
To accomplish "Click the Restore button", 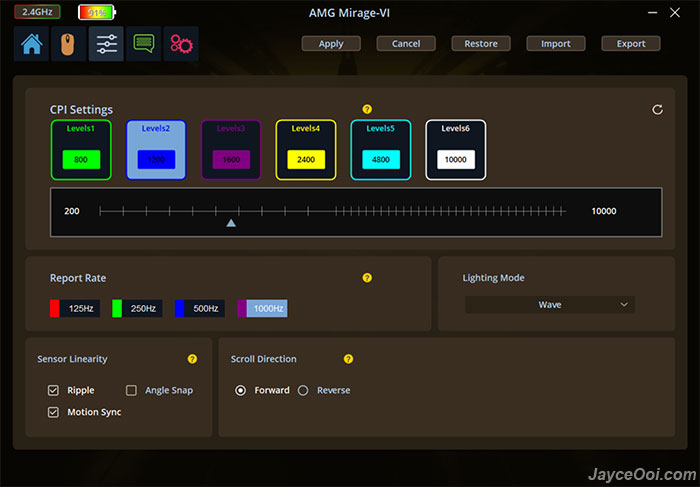I will pyautogui.click(x=481, y=44).
